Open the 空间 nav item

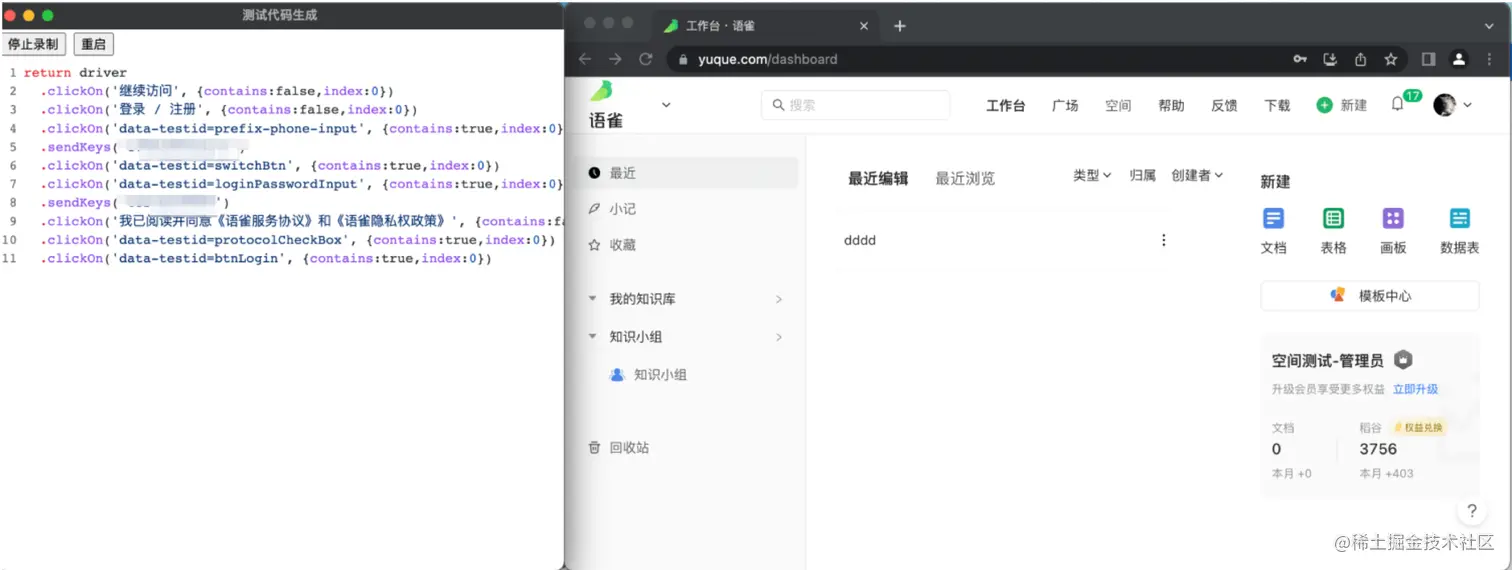(x=1118, y=105)
